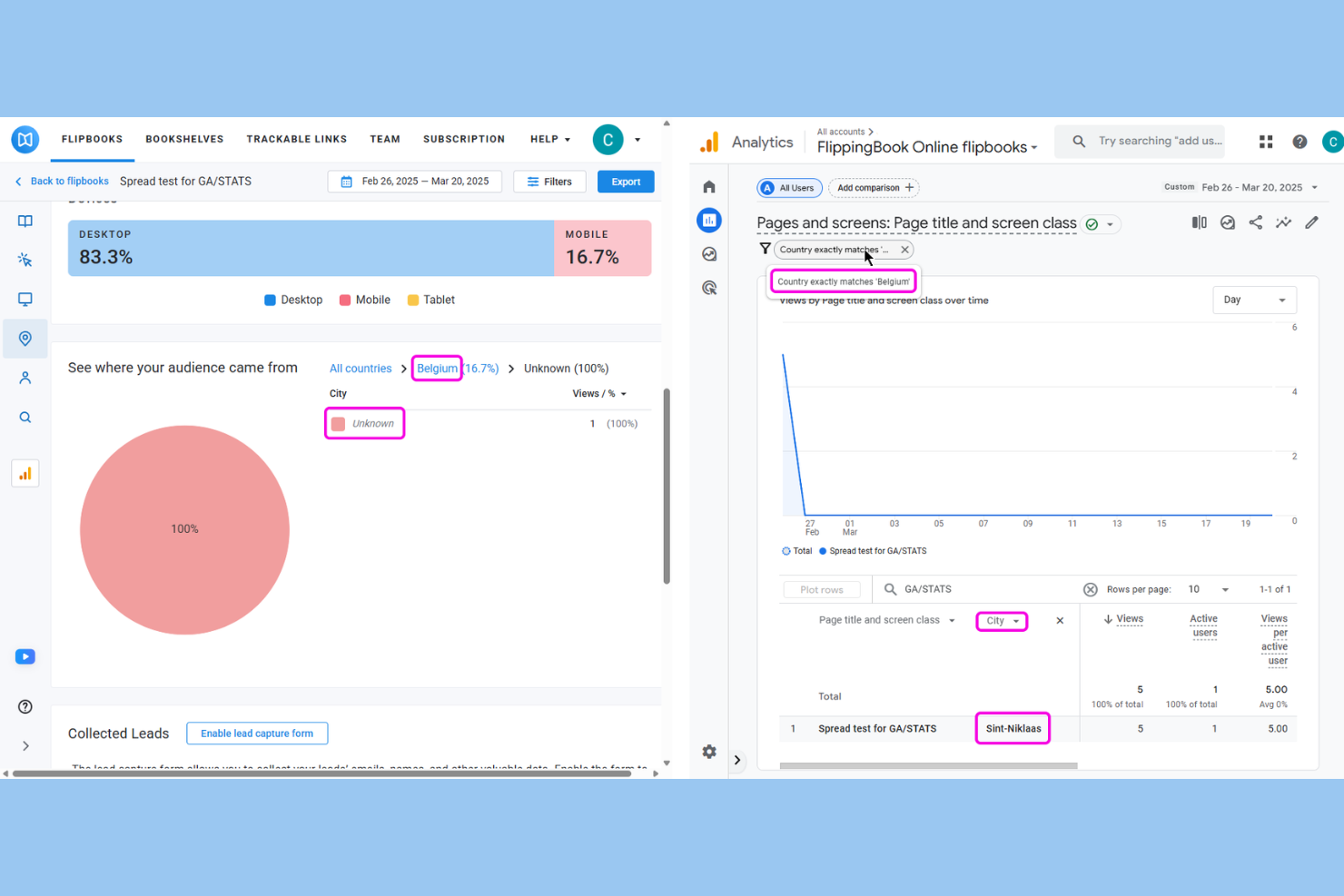Open the Rows per page dropdown

[x=1208, y=589]
